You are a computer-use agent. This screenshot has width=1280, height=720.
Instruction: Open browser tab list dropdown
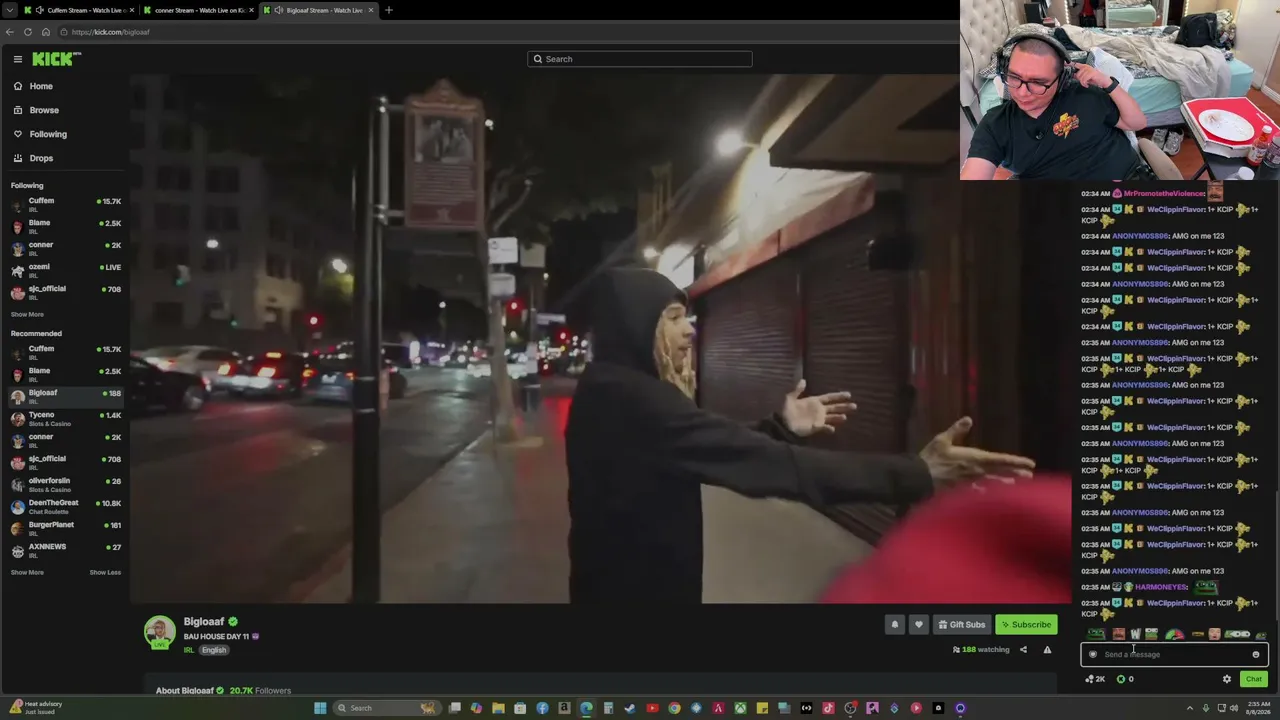tap(9, 10)
